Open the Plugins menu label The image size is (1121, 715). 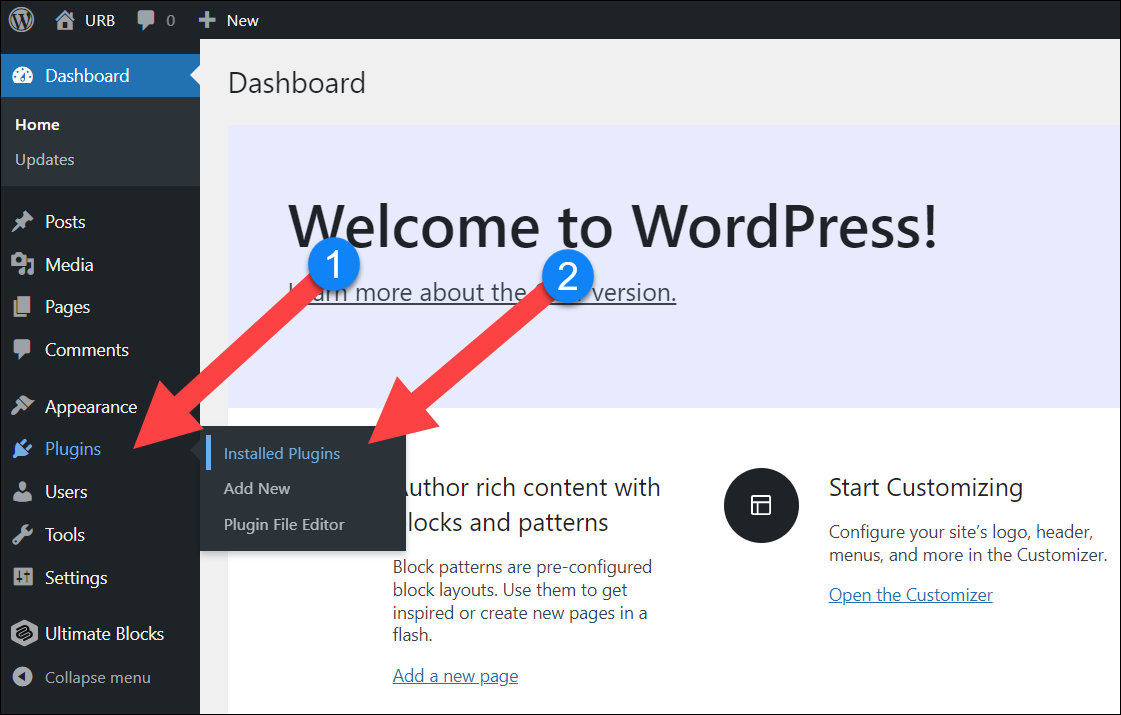click(x=73, y=449)
